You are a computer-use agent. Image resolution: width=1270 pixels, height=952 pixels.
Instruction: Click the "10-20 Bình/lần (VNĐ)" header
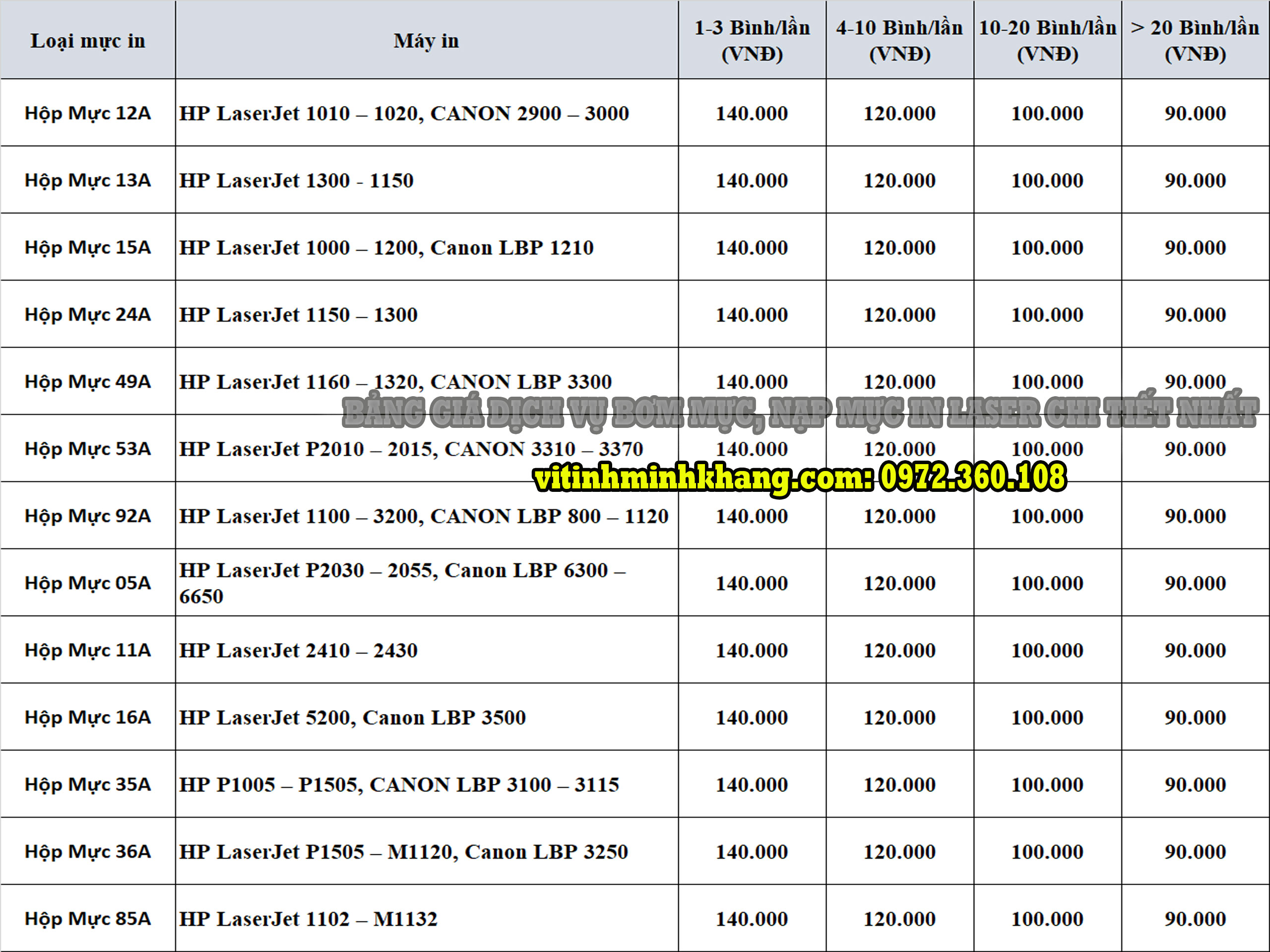click(x=1047, y=41)
